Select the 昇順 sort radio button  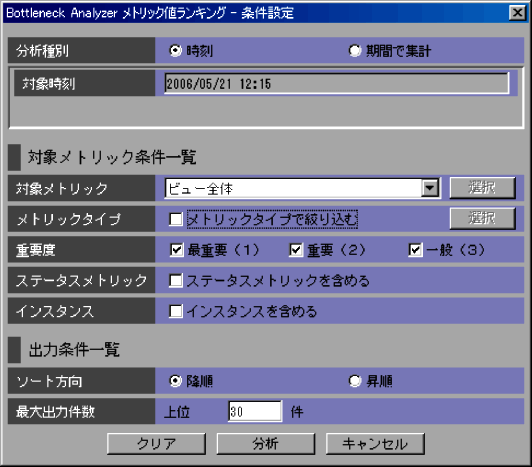click(x=355, y=381)
